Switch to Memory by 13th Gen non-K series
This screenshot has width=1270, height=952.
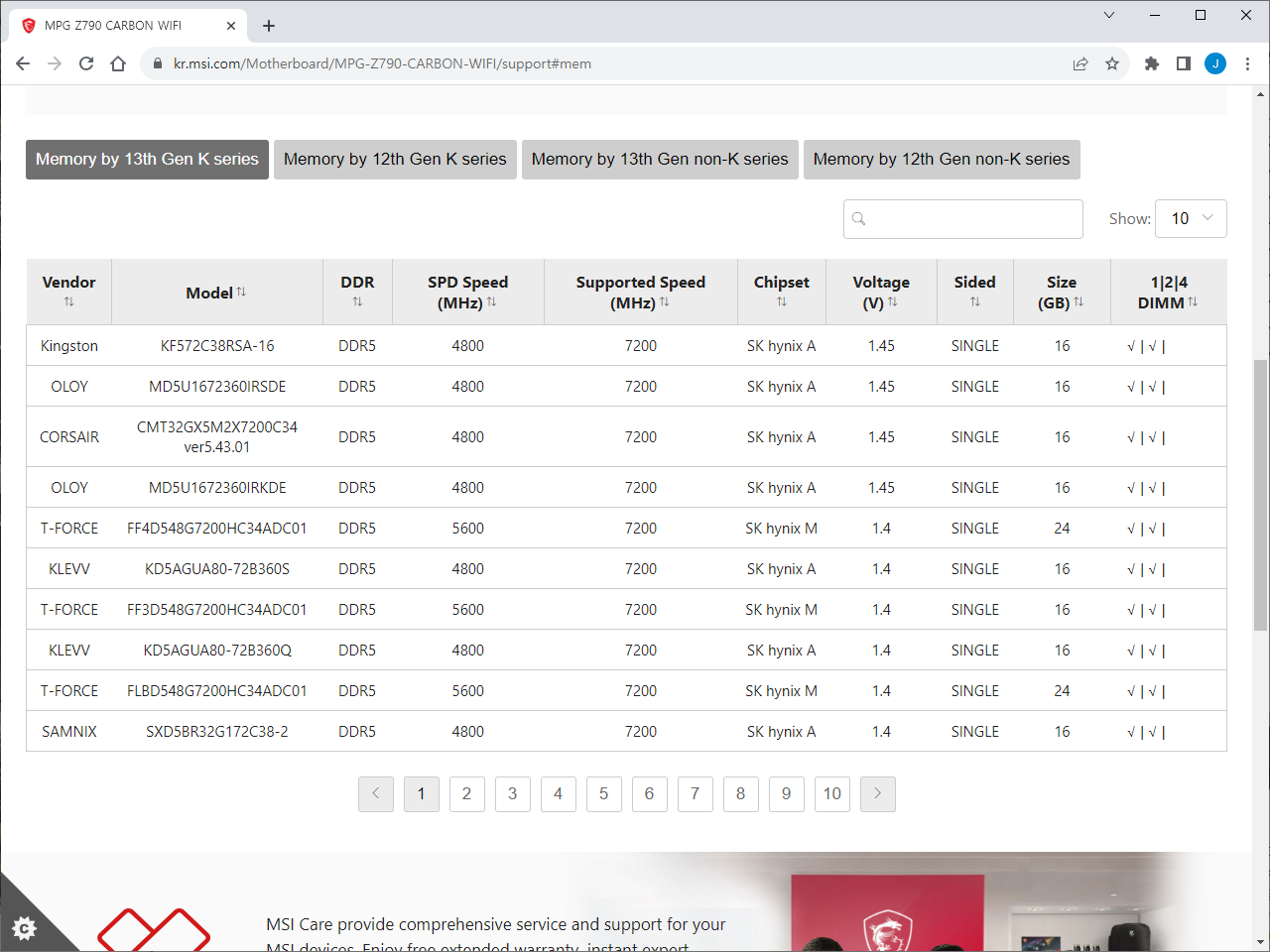tap(660, 160)
